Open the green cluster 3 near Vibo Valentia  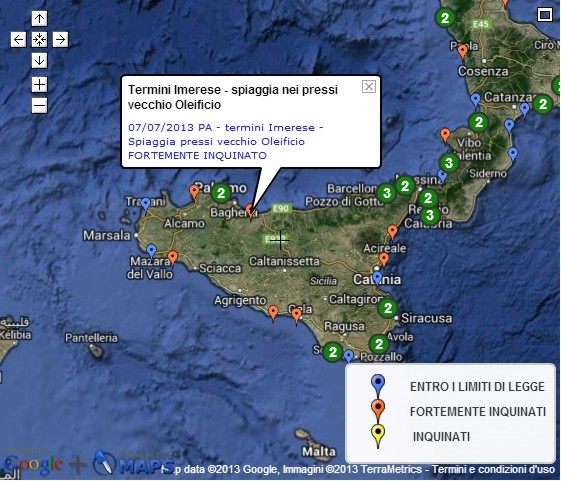click(449, 163)
